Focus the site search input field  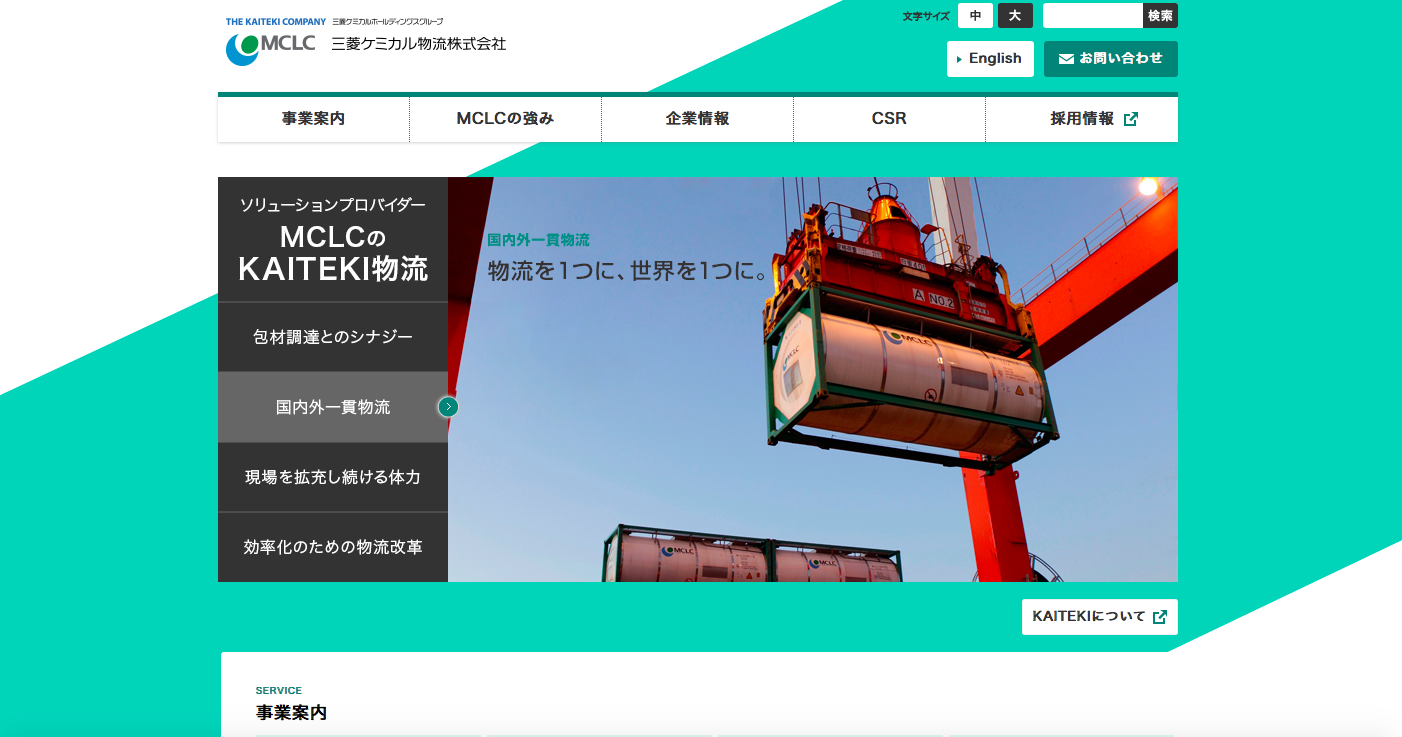[1093, 16]
